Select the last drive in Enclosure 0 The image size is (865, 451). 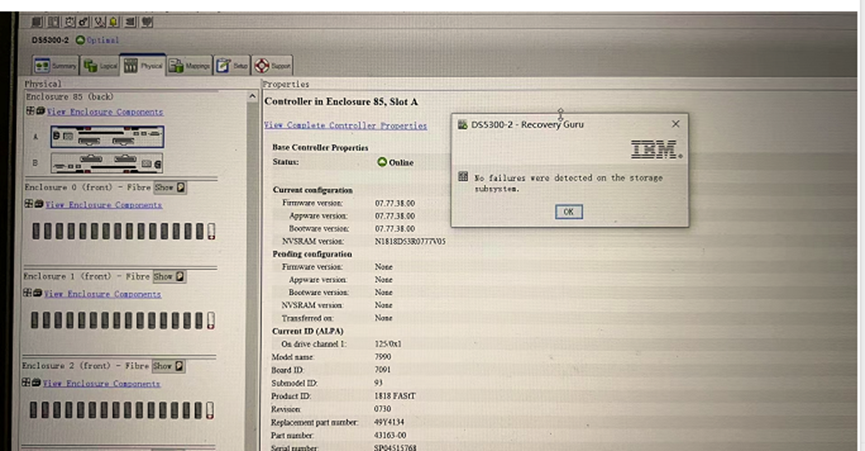tap(210, 231)
